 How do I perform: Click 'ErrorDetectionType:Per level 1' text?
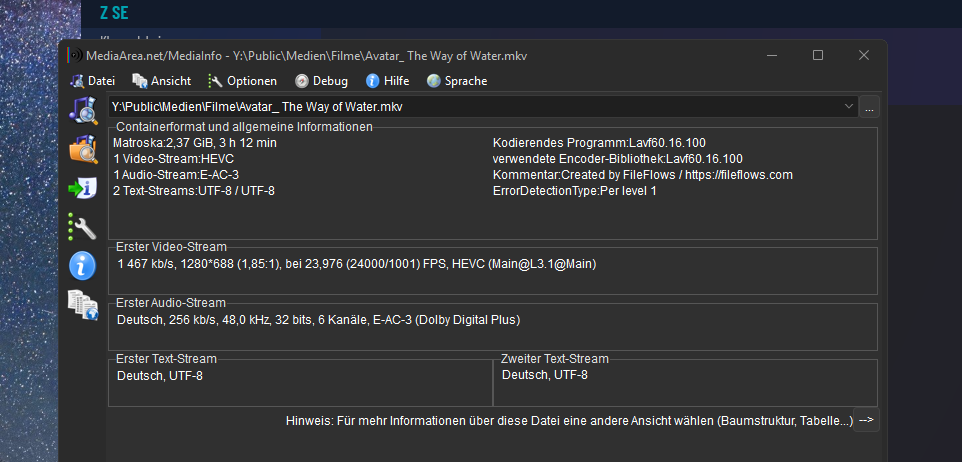[575, 191]
